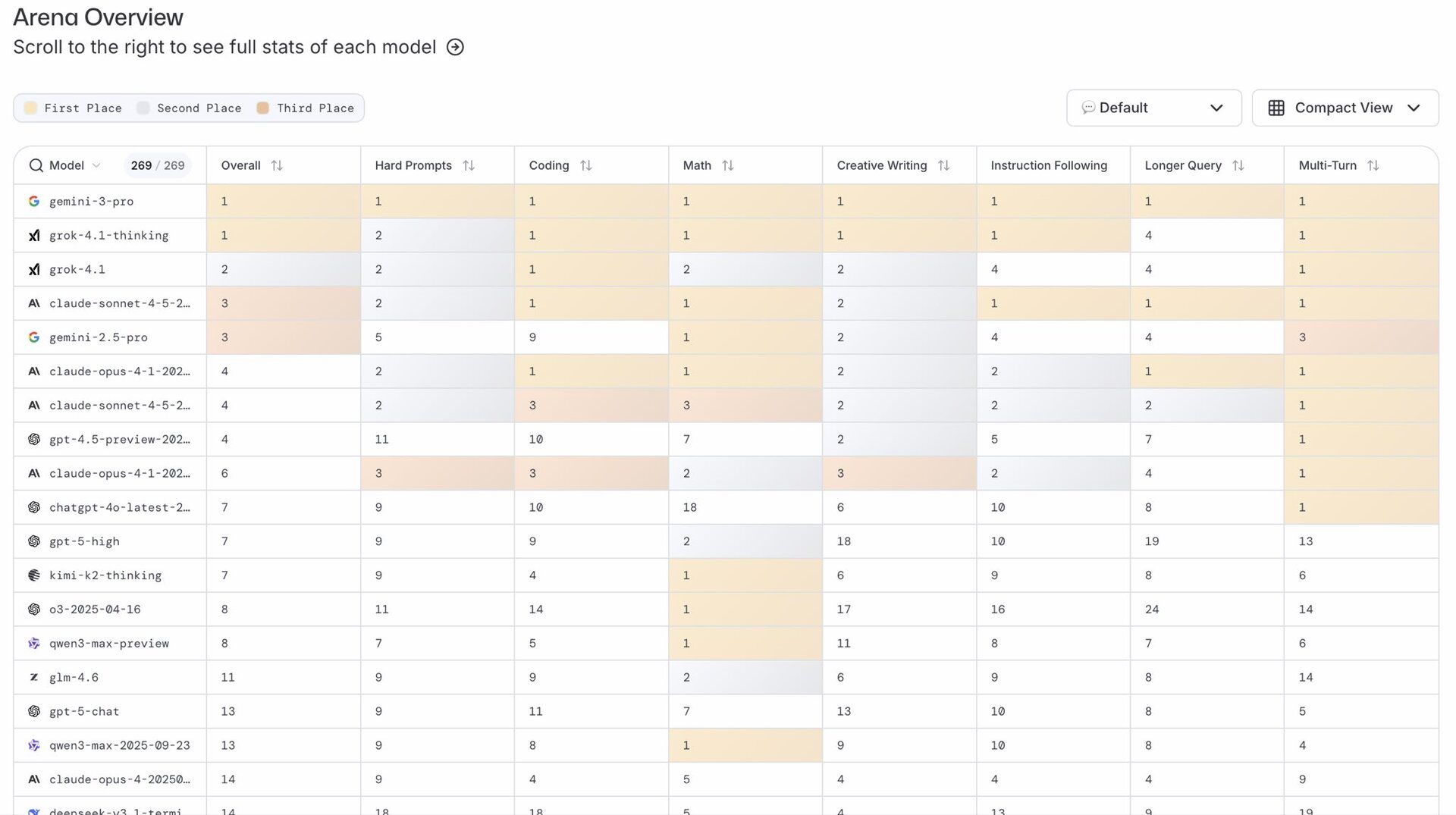Click the Third Place legend swatch
Viewport: 1456px width, 815px height.
click(262, 108)
